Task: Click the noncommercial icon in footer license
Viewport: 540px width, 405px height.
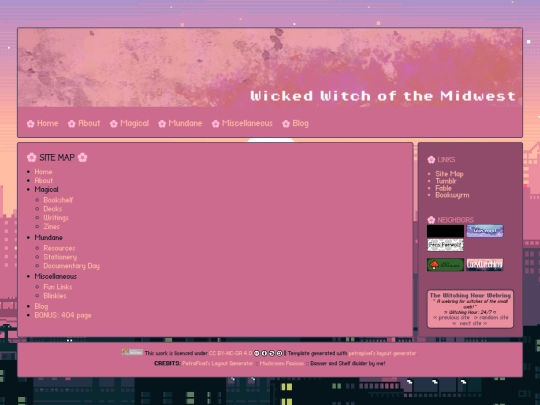Action: coord(272,353)
